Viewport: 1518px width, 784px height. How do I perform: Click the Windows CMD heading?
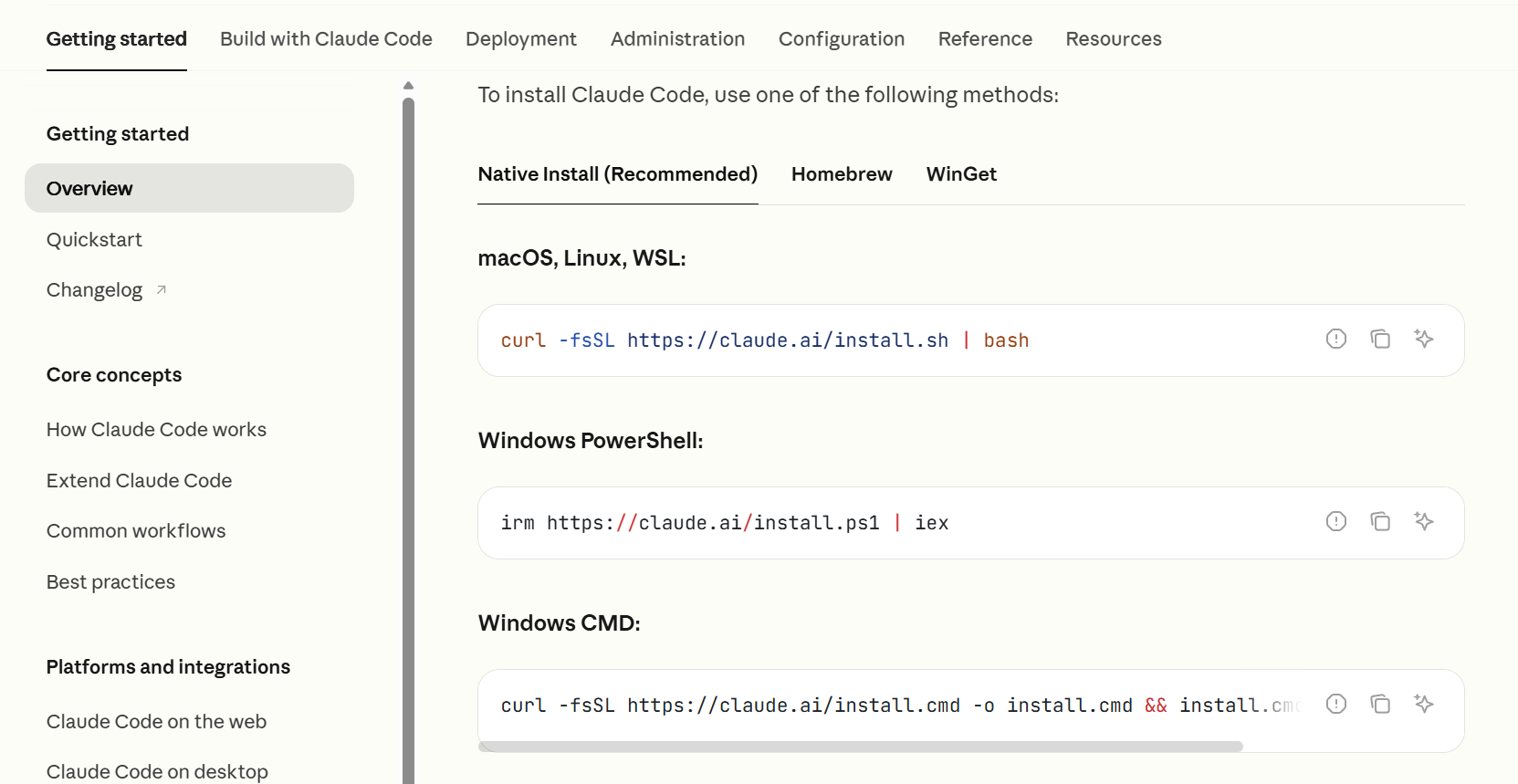560,623
